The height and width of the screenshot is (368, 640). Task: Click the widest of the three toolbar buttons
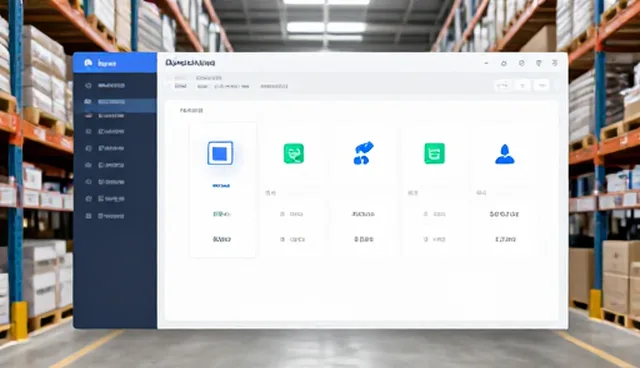503,85
